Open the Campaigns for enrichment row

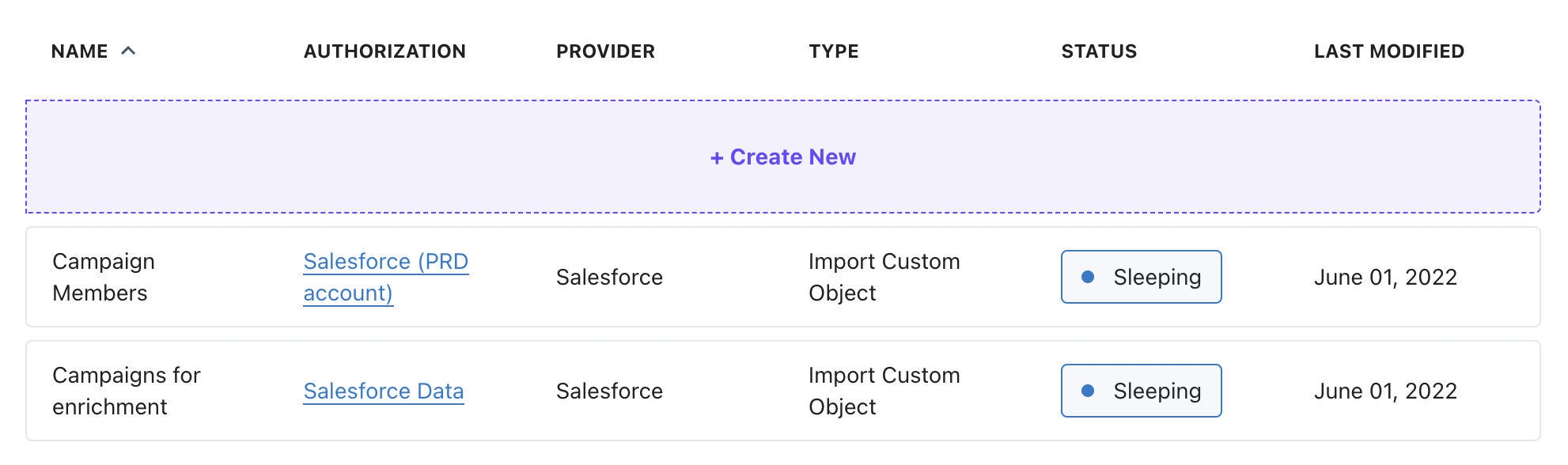click(127, 391)
